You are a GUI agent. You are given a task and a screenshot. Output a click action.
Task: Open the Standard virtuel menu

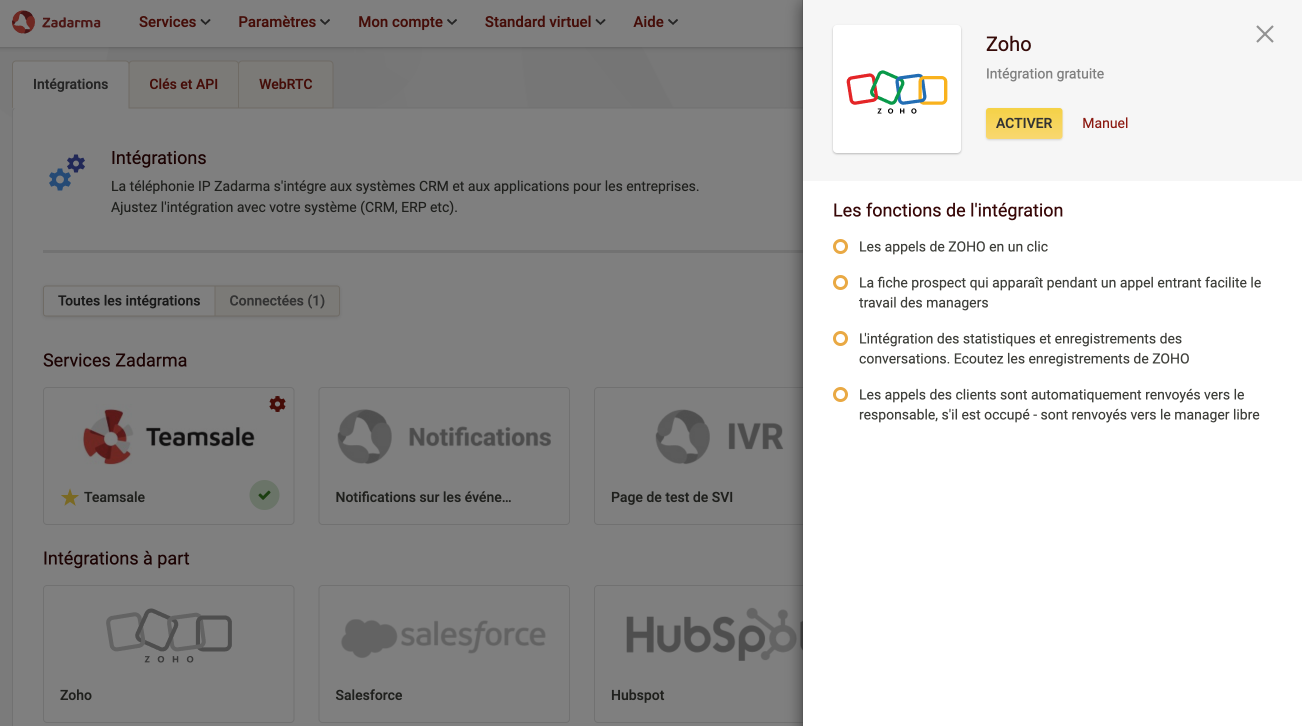(x=545, y=22)
